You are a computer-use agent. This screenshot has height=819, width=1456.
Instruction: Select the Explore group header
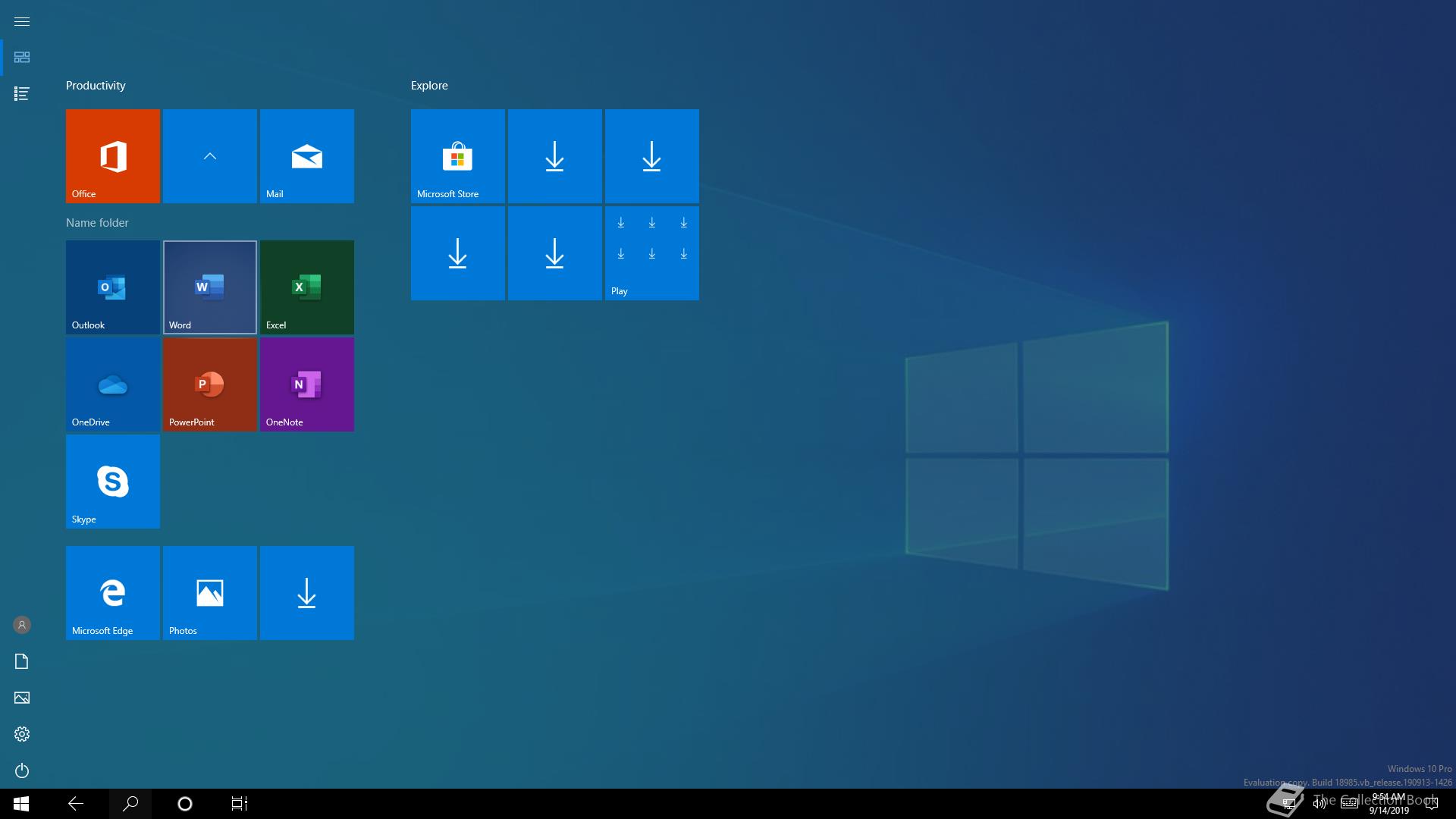429,86
